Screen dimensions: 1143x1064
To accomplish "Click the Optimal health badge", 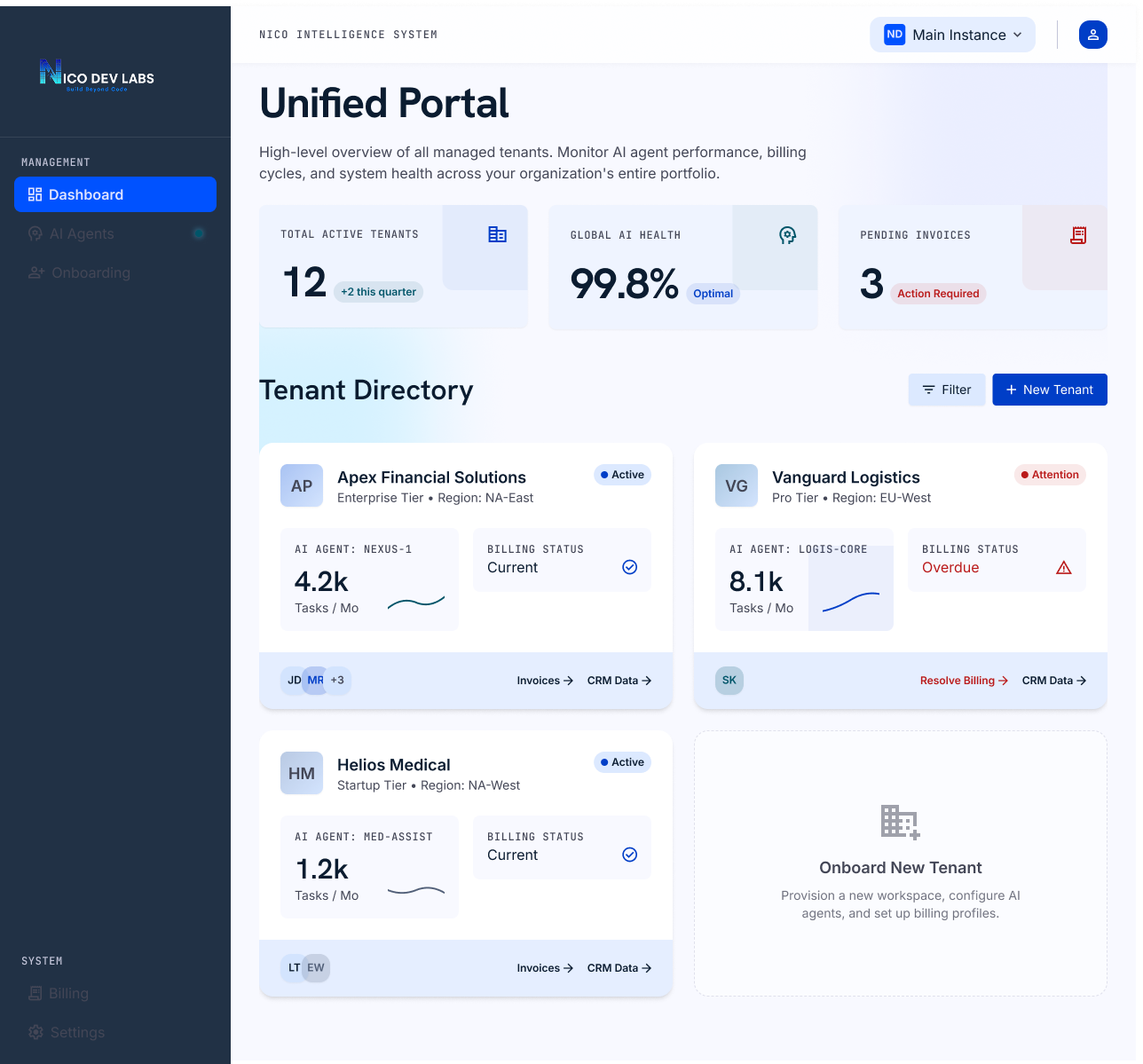I will [x=713, y=294].
